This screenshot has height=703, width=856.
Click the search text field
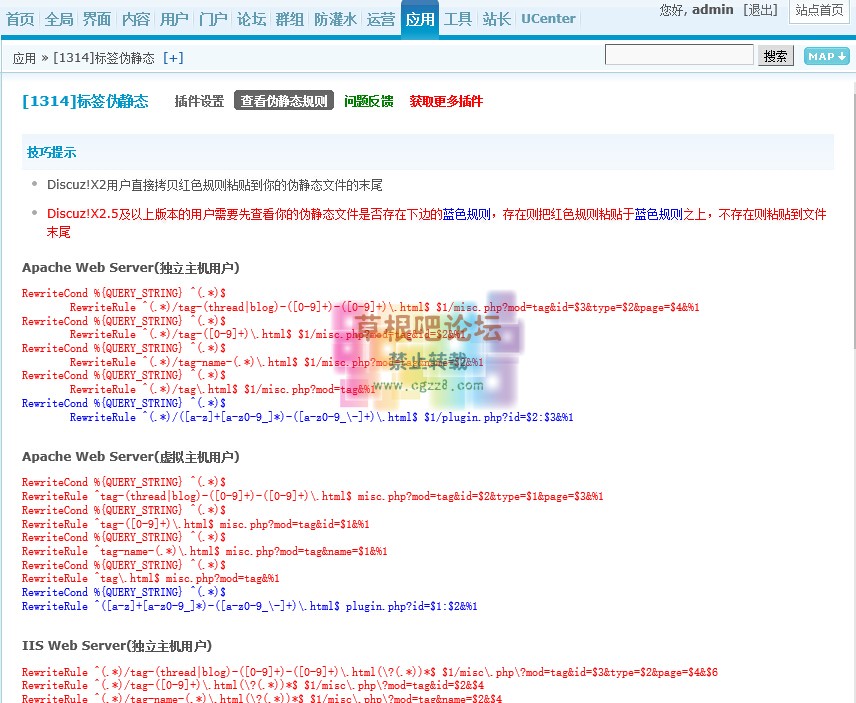tap(679, 55)
